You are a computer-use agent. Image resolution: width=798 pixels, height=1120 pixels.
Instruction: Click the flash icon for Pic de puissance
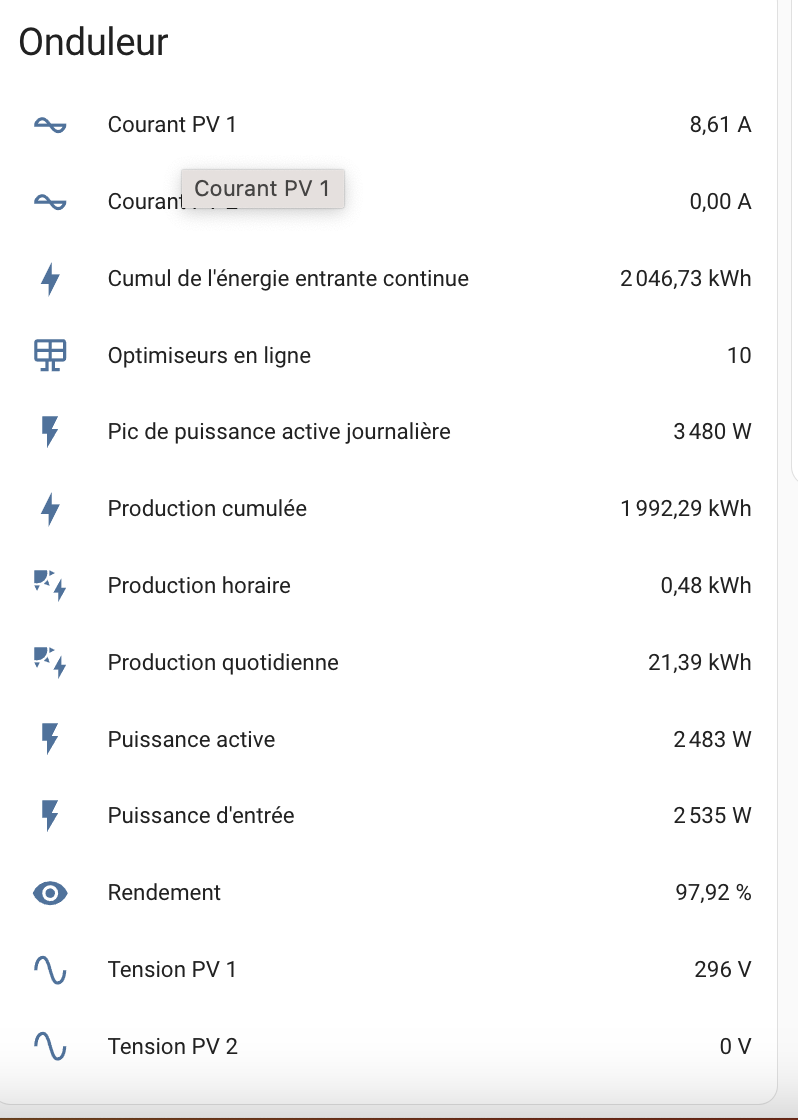(50, 431)
